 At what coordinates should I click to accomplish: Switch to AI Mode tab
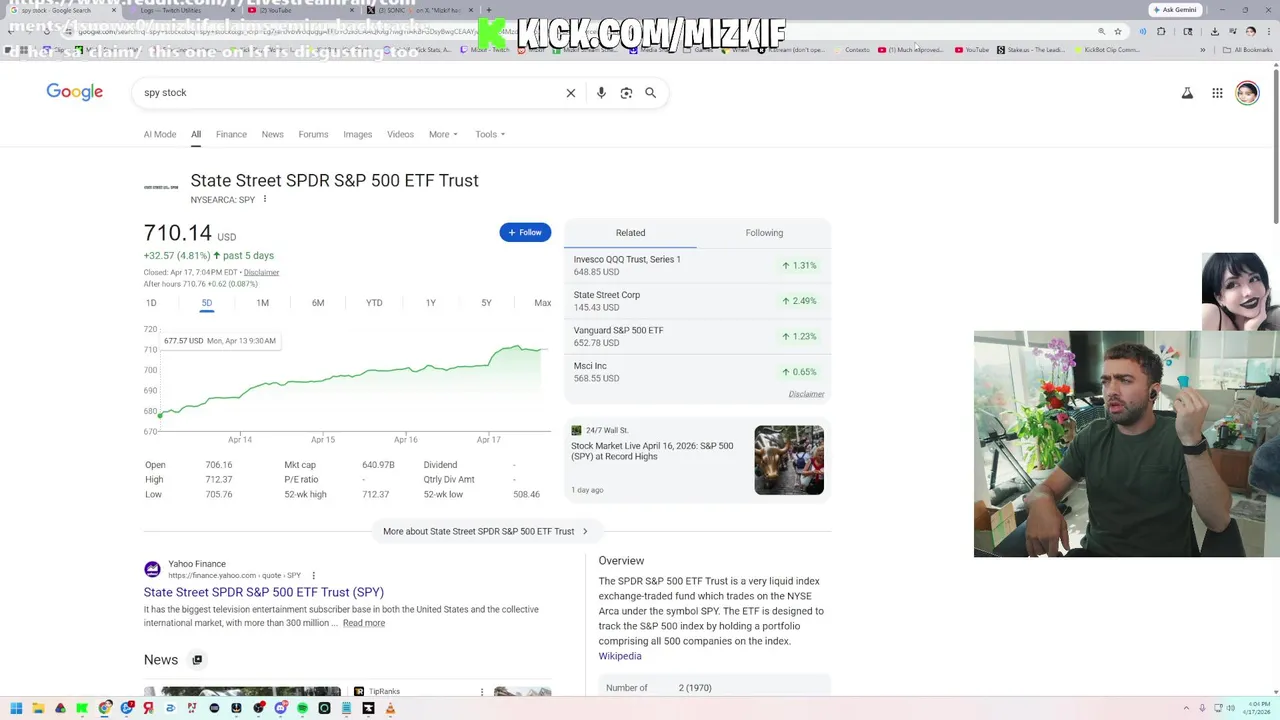pos(160,134)
